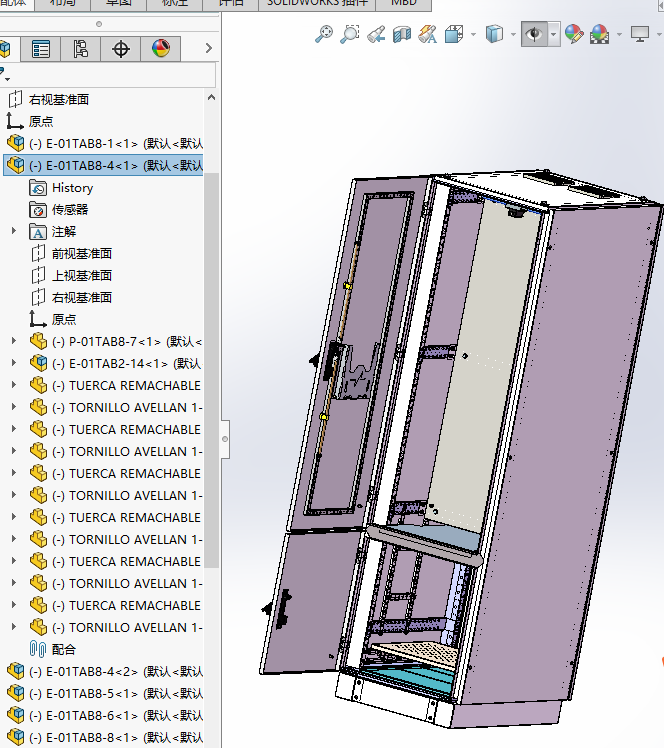Click the 传感器 sensors folder icon
664x748 pixels.
[x=38, y=210]
